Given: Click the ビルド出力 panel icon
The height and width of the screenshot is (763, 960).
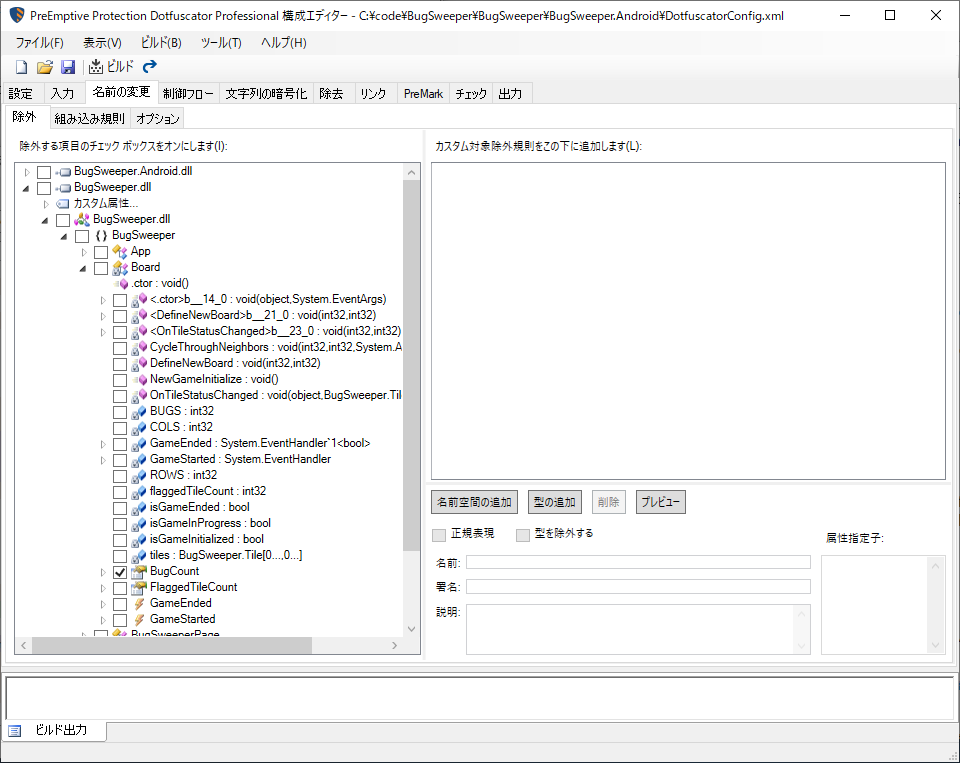Looking at the screenshot, I should 15,731.
